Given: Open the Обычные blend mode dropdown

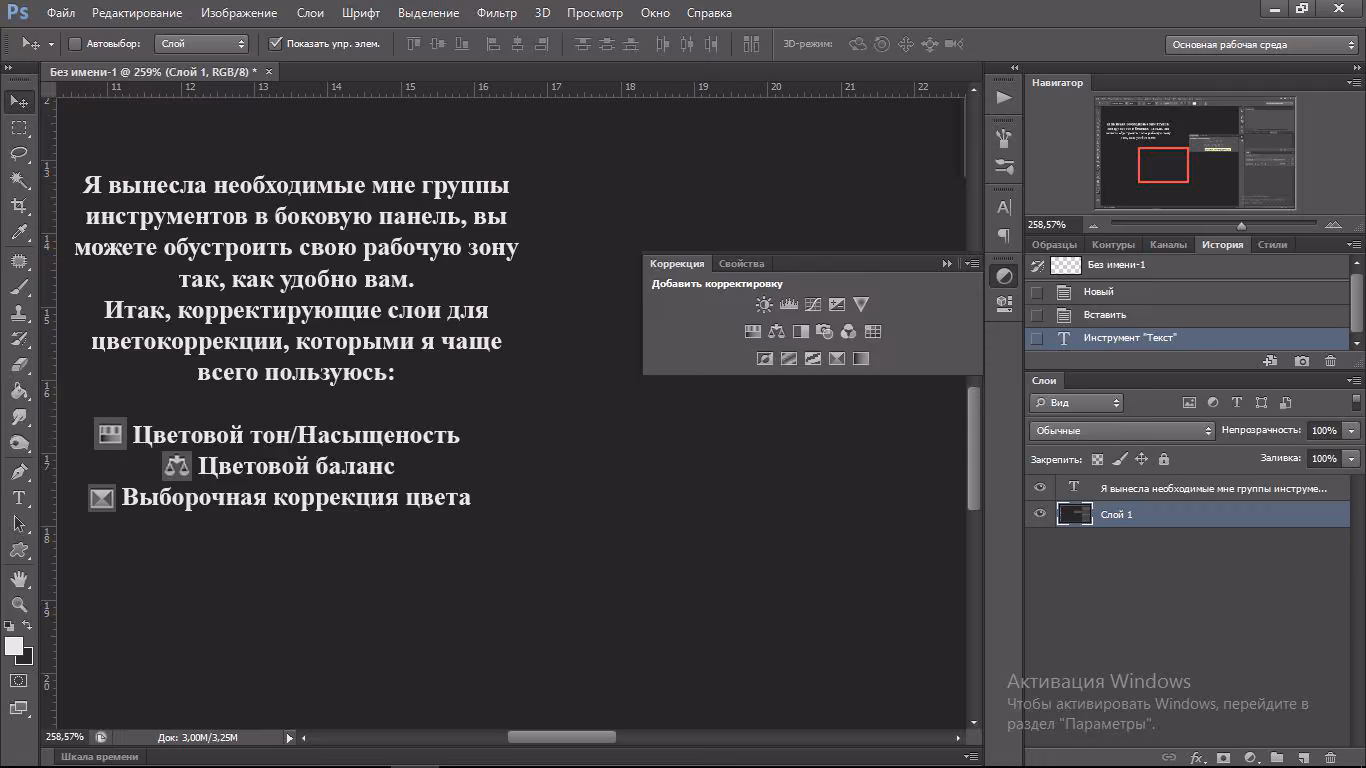Looking at the screenshot, I should tap(1122, 431).
